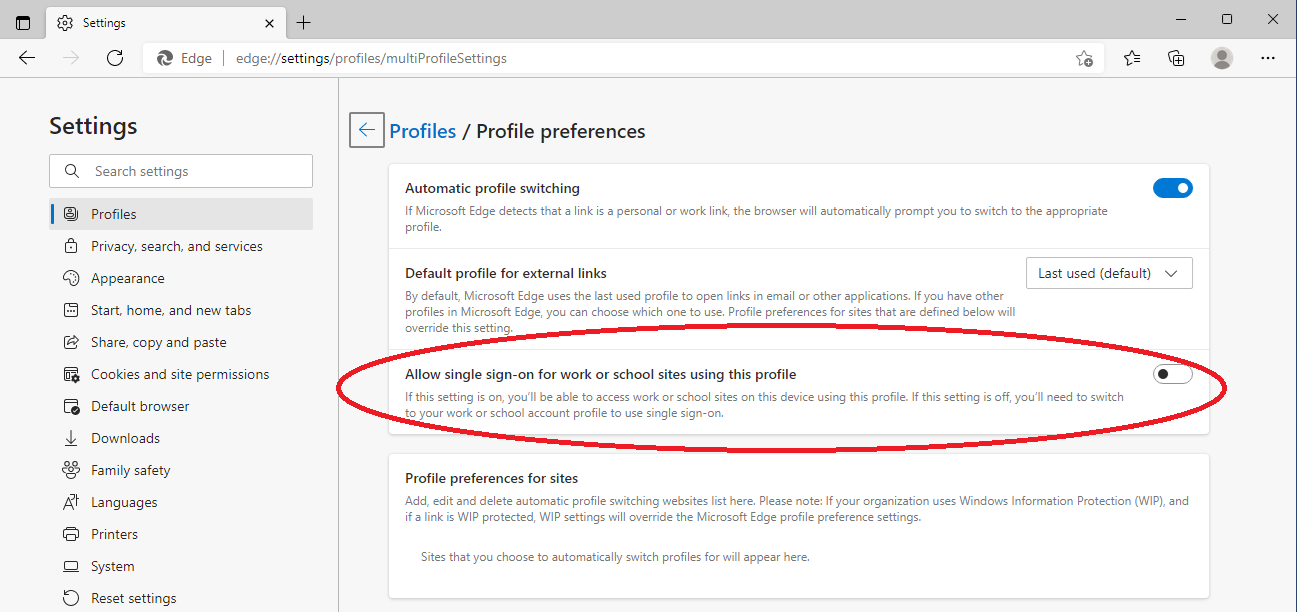Turn off Automatic profile switching toggle
Screen dimensions: 1297x612
(x=1173, y=188)
